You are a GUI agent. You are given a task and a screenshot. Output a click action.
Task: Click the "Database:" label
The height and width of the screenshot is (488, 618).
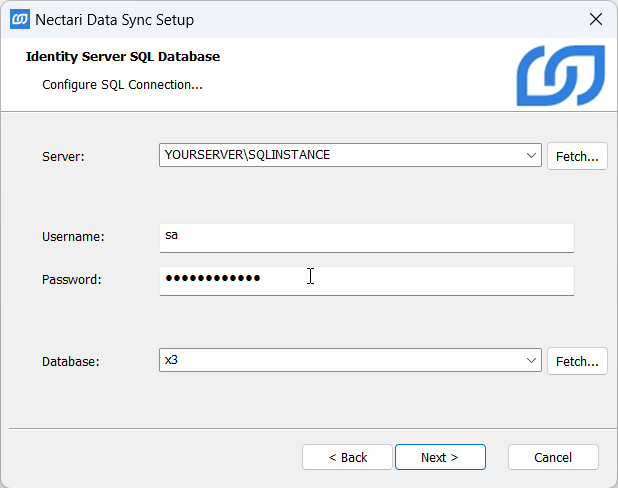pyautogui.click(x=71, y=362)
